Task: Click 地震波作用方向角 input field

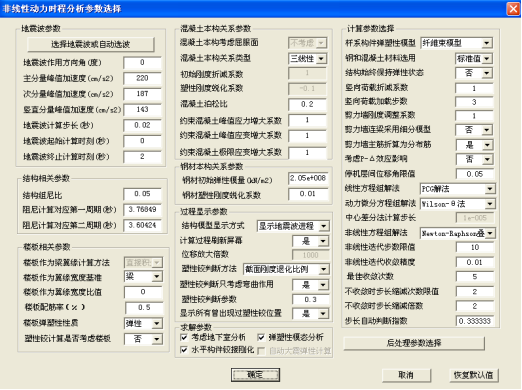Action: pos(142,63)
